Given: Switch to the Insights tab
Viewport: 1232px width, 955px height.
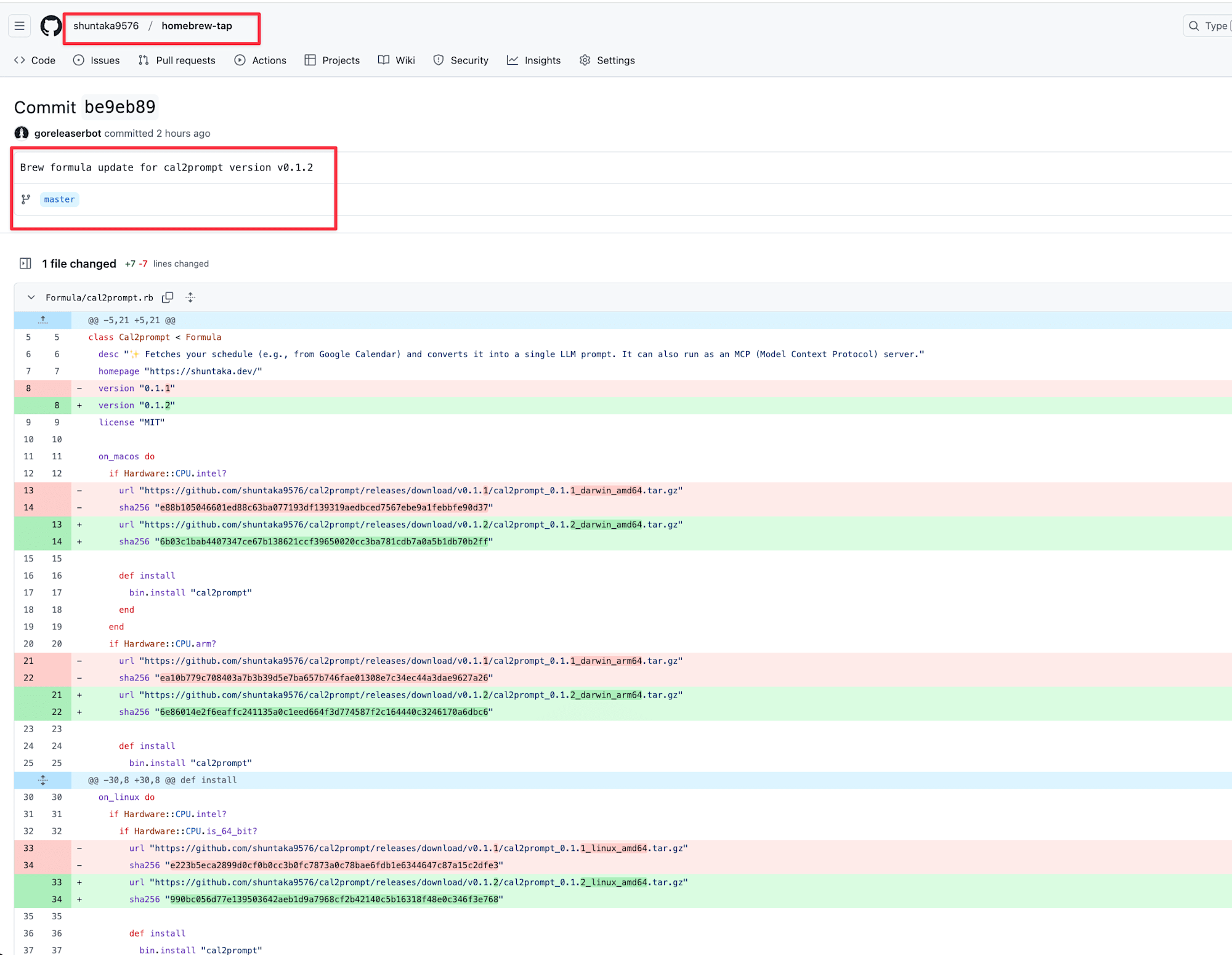Looking at the screenshot, I should [x=534, y=60].
